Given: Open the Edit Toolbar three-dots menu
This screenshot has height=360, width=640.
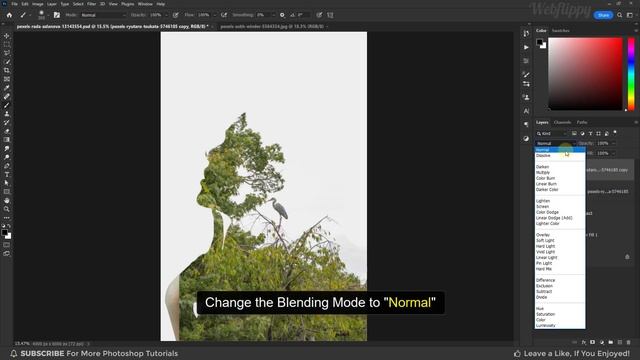Looking at the screenshot, I should coord(7,218).
